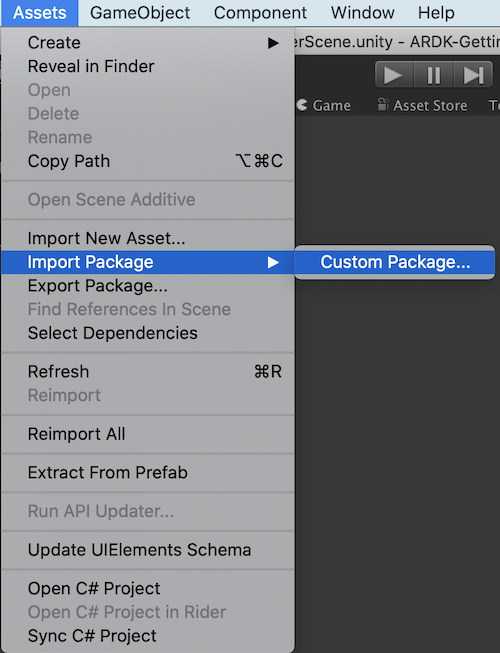Open the Component menu

click(260, 12)
